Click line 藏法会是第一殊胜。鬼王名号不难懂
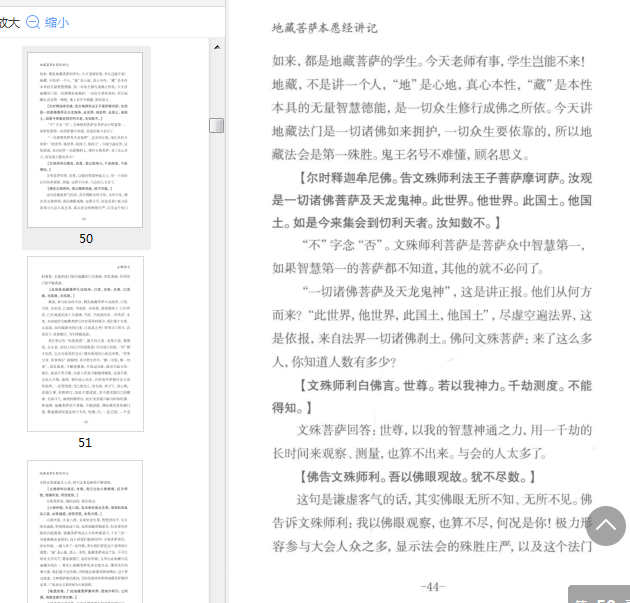Screen dimensions: 630x603 (401, 154)
